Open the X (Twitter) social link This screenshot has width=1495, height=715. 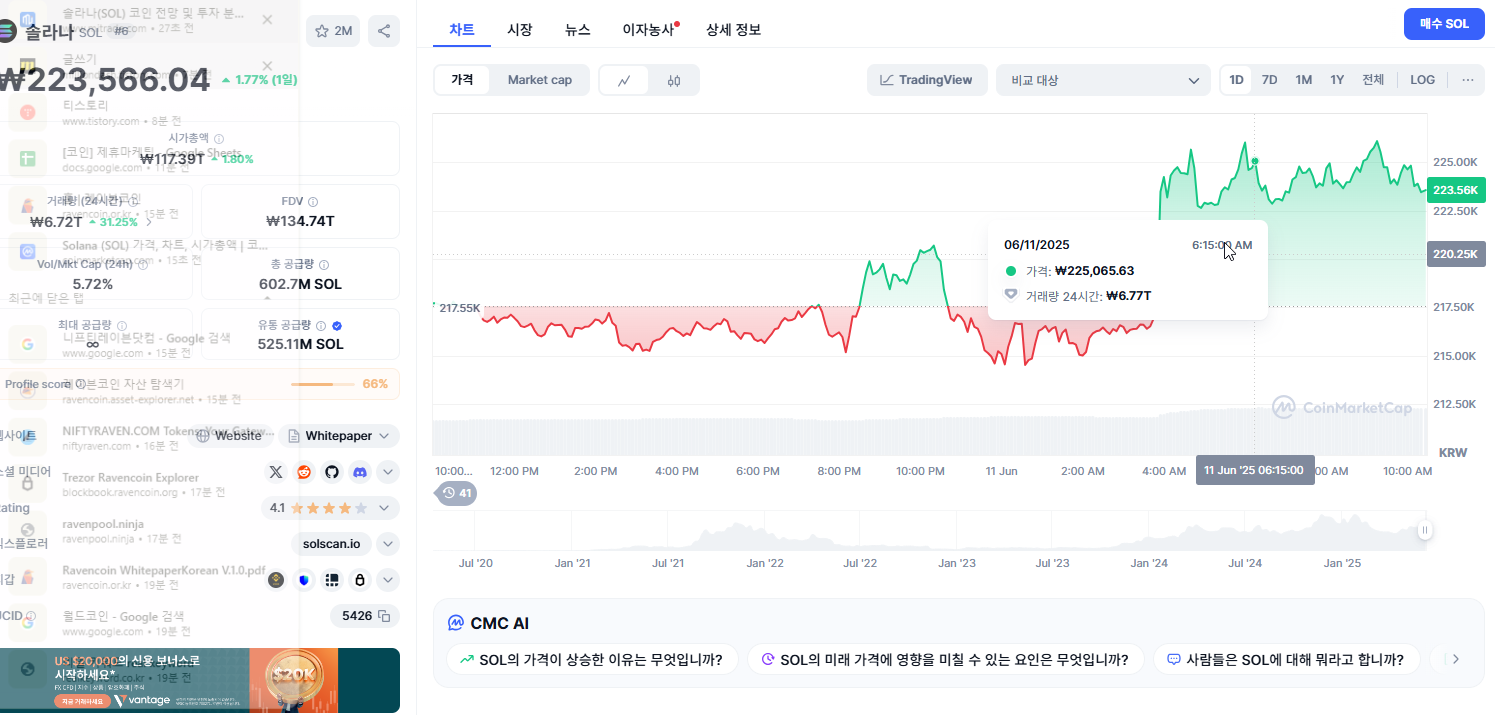276,471
